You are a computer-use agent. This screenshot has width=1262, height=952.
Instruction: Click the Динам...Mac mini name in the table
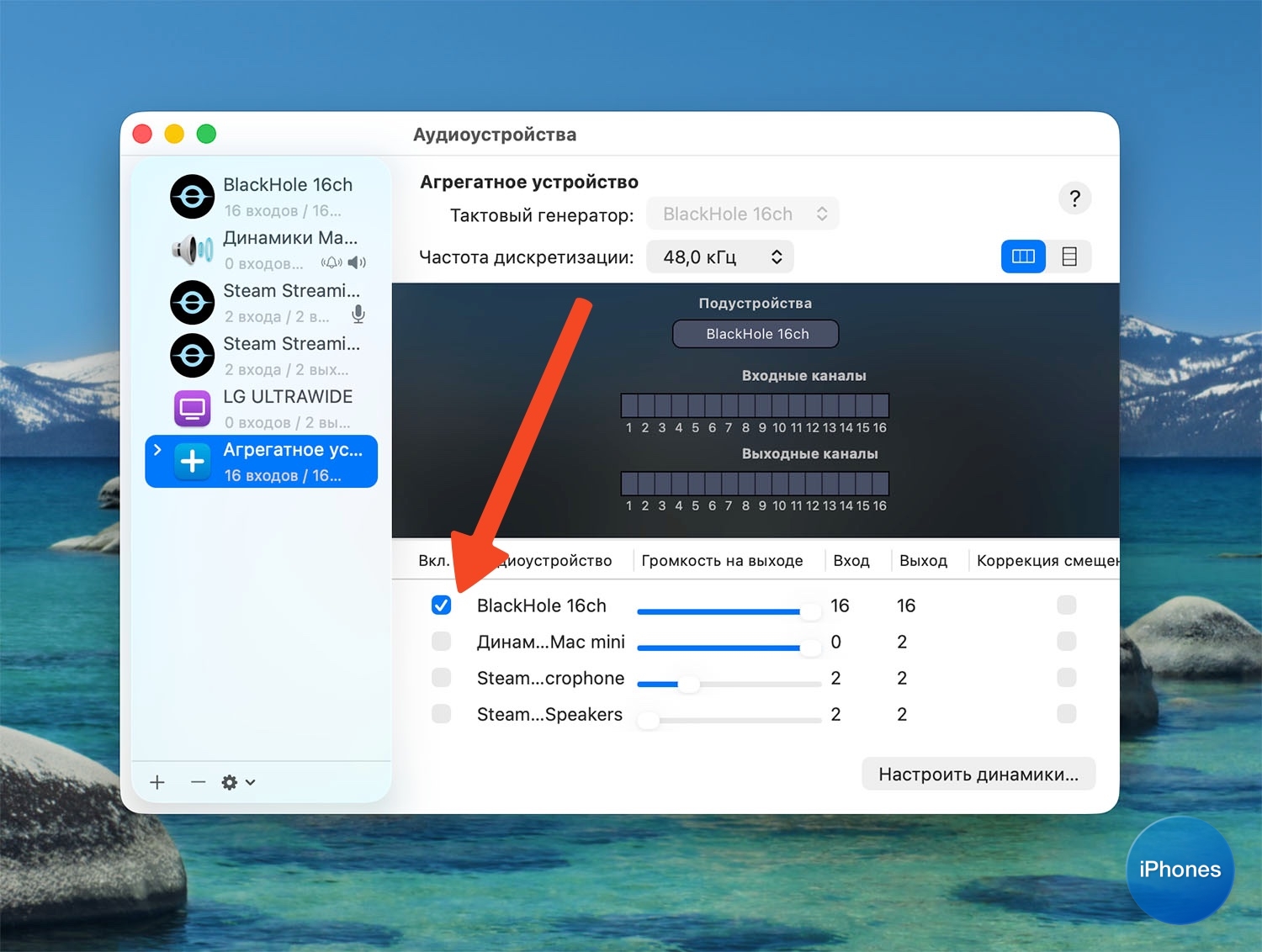tap(551, 642)
